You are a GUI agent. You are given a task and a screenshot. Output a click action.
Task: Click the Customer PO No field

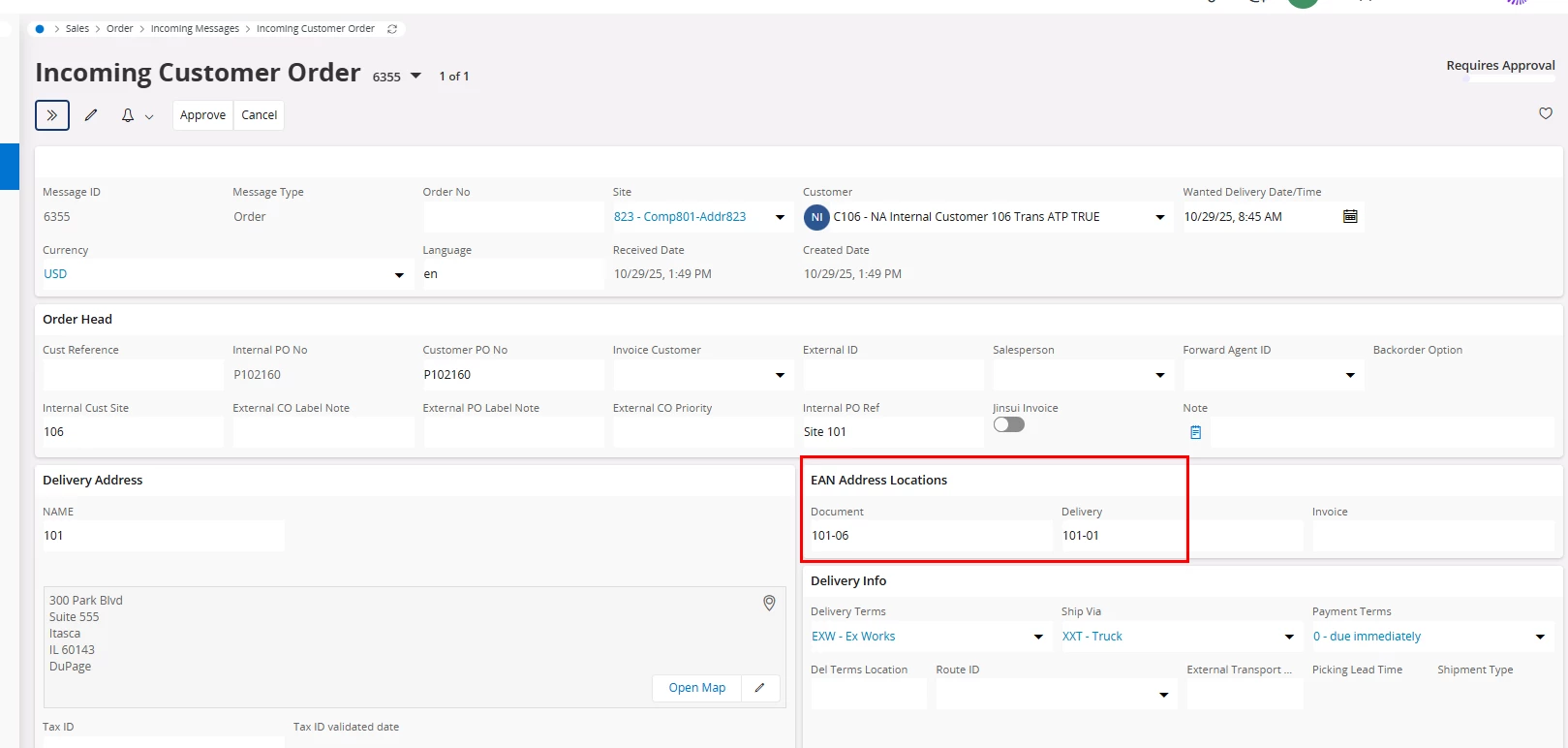[513, 375]
